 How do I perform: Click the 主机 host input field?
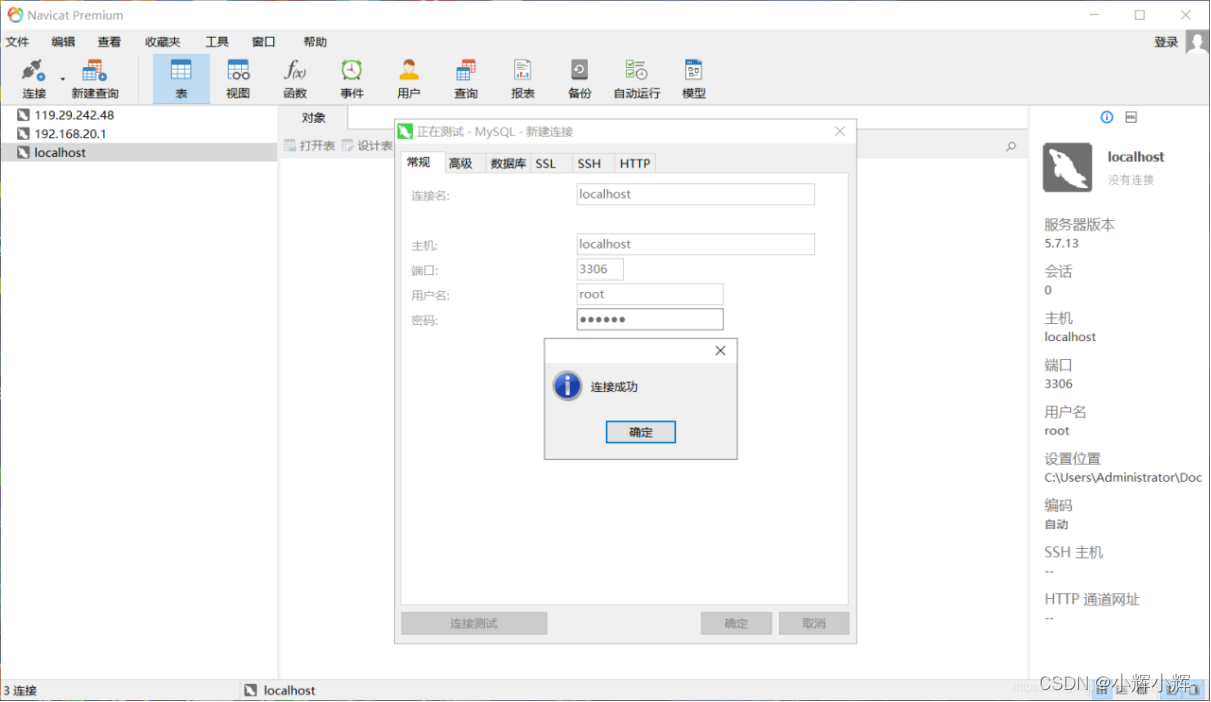coord(696,244)
